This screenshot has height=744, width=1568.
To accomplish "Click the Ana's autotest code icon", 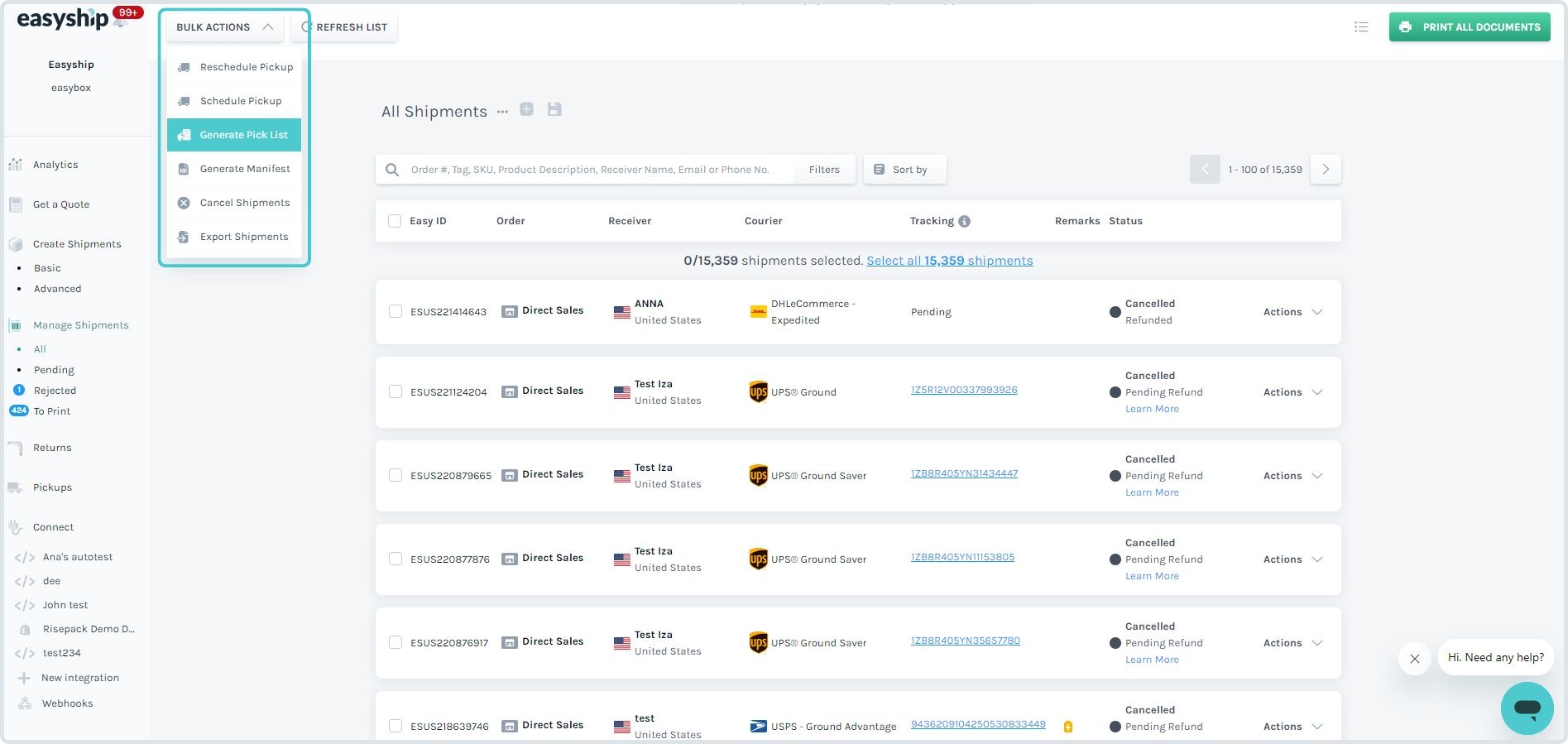I will (x=25, y=557).
